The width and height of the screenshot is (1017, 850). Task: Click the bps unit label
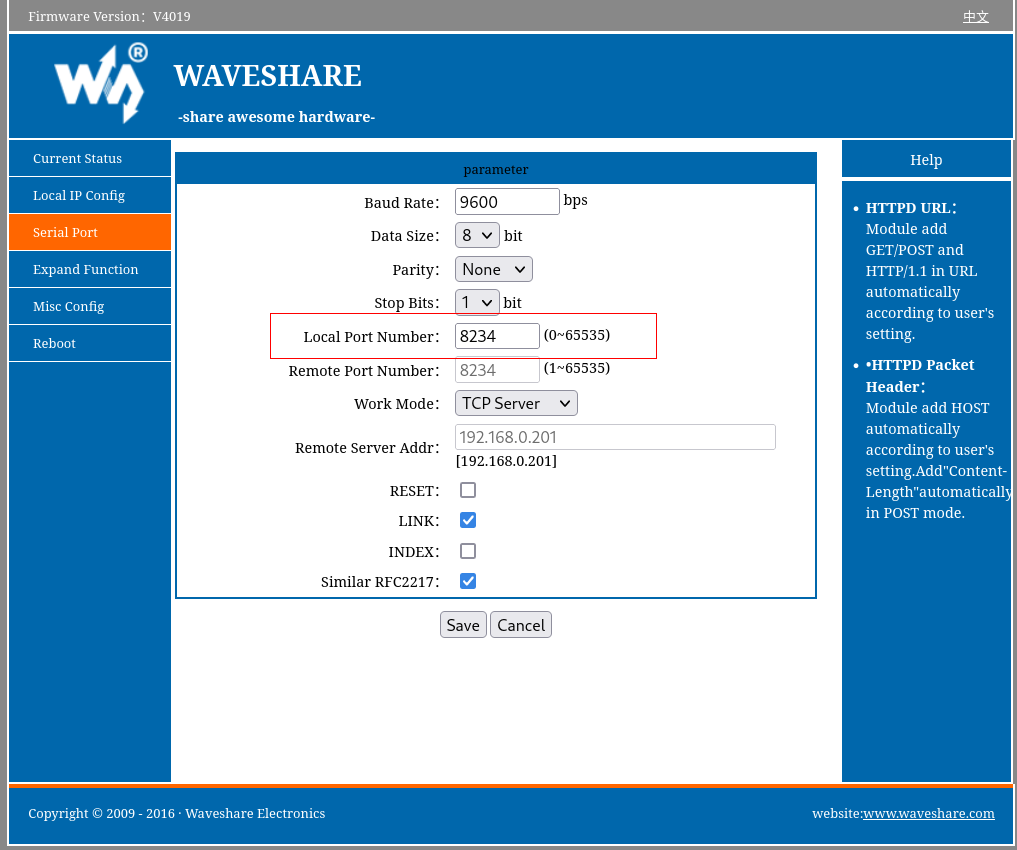point(575,200)
